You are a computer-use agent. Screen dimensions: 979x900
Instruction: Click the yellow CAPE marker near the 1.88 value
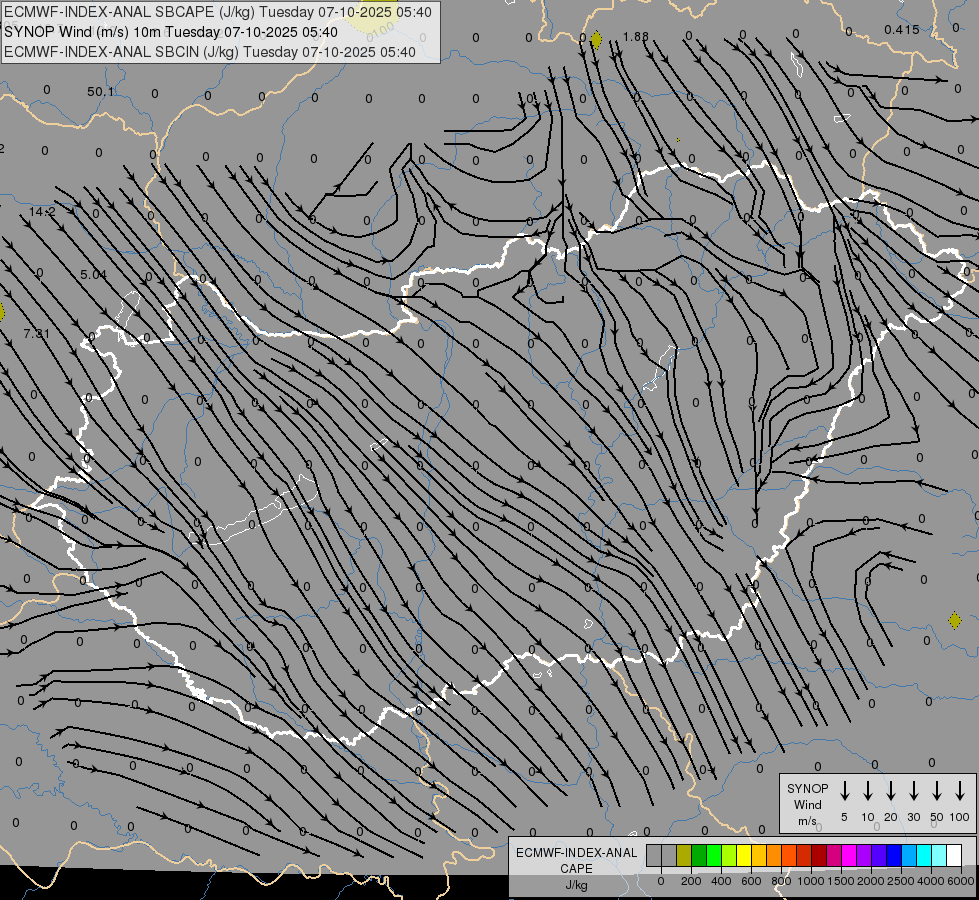coord(596,40)
